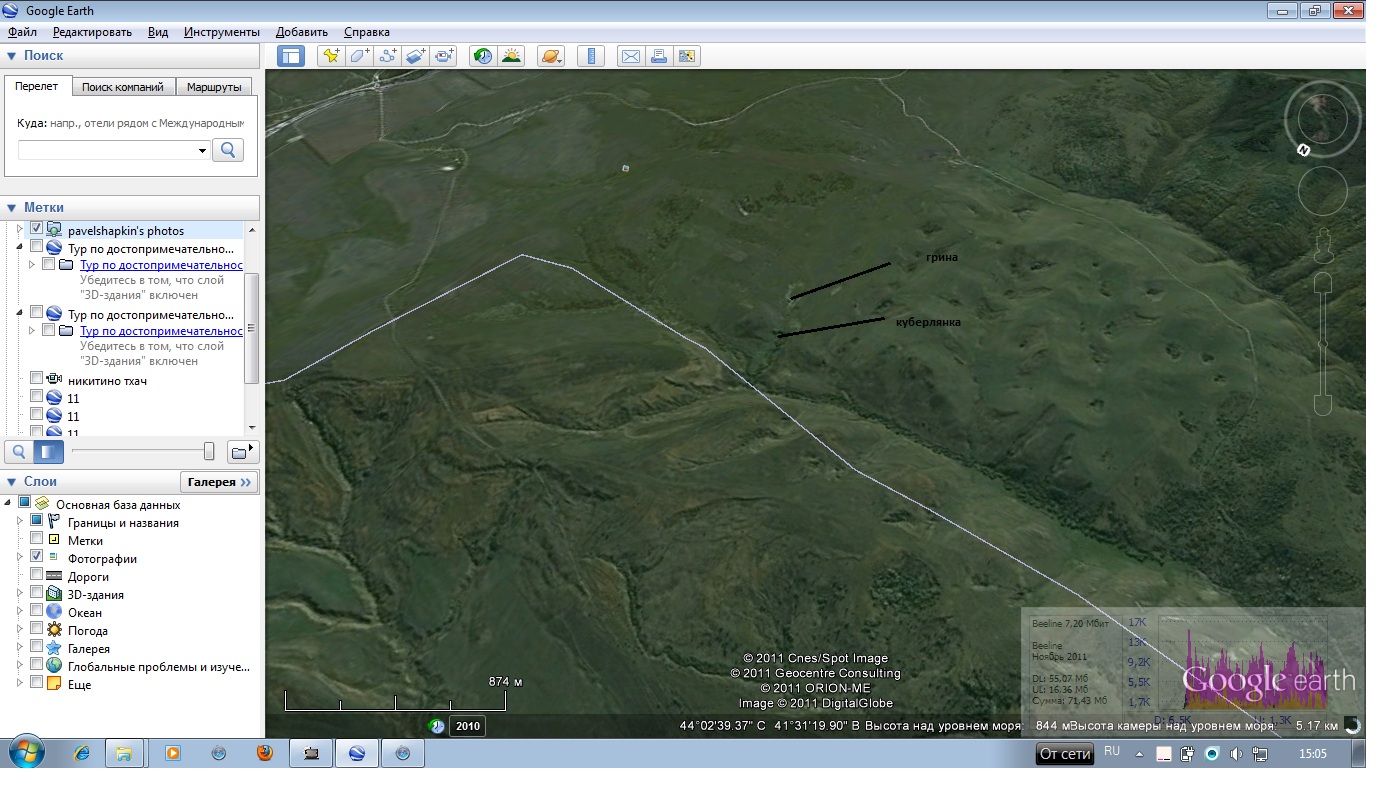Uncheck the Фотографии layer checkbox

coord(37,557)
